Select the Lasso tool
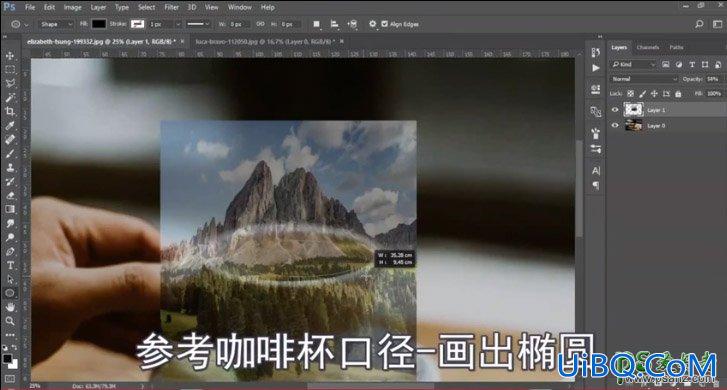Screen dimensions: 727x390 pyautogui.click(x=10, y=83)
